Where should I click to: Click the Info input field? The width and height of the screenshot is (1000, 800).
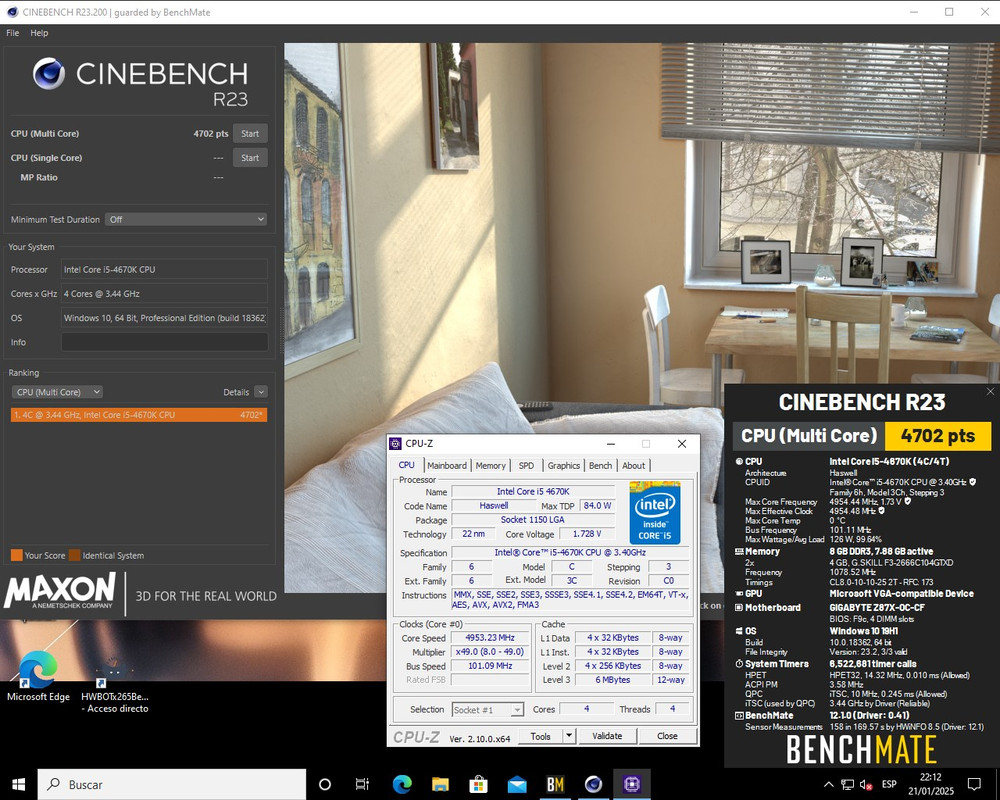click(x=164, y=342)
